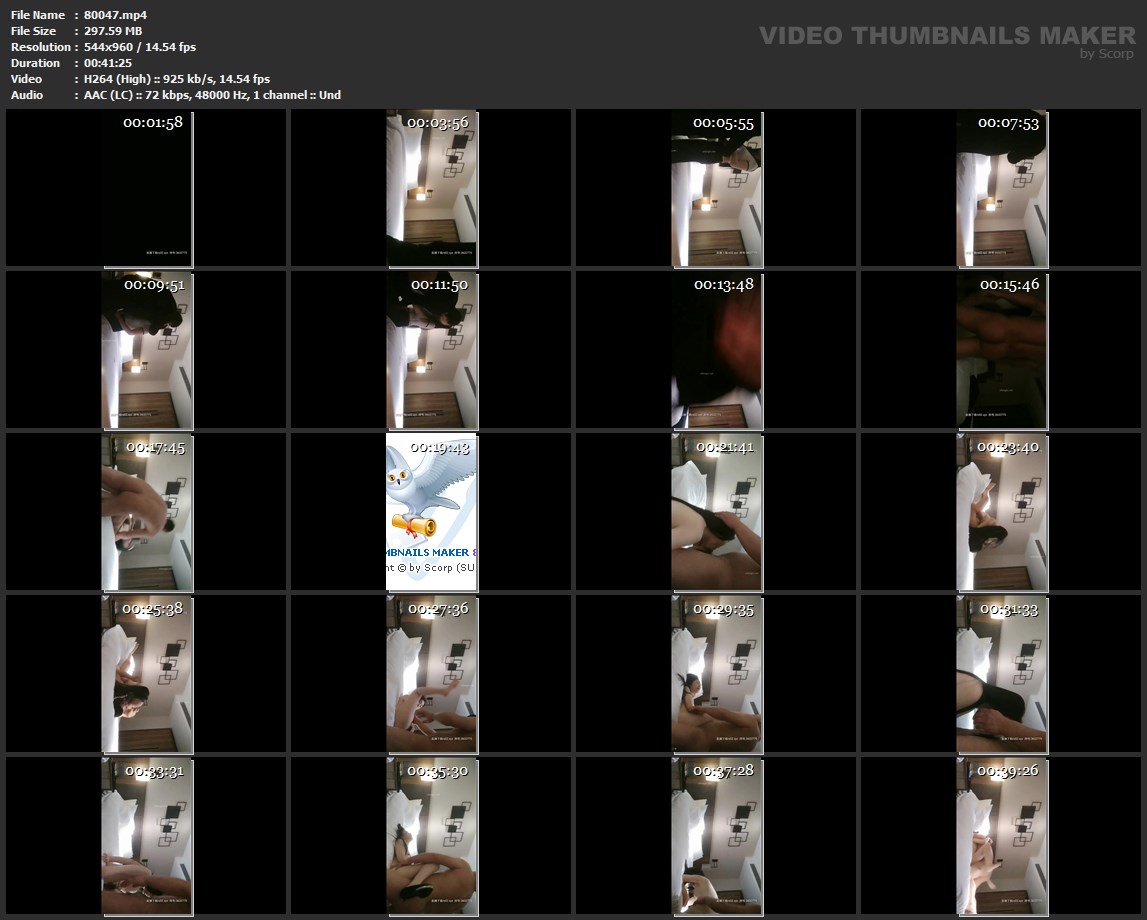
Task: Click the Video label in header
Action: [x=26, y=79]
